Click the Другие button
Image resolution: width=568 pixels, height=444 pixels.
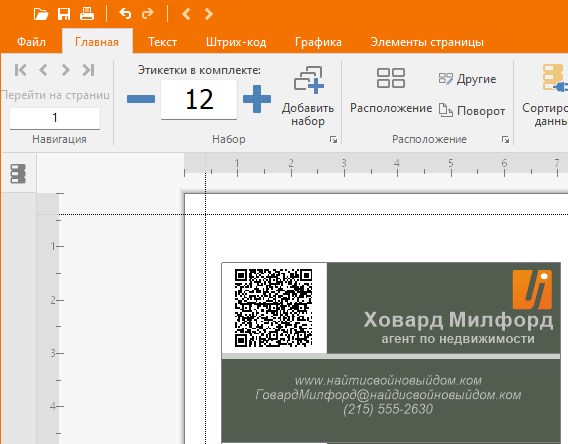pyautogui.click(x=467, y=79)
